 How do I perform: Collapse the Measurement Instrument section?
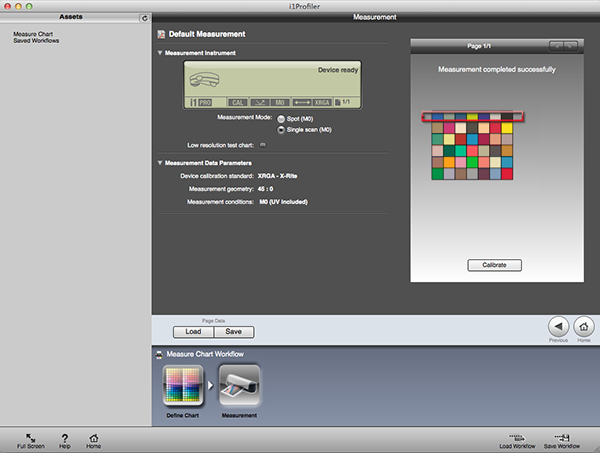[160, 53]
